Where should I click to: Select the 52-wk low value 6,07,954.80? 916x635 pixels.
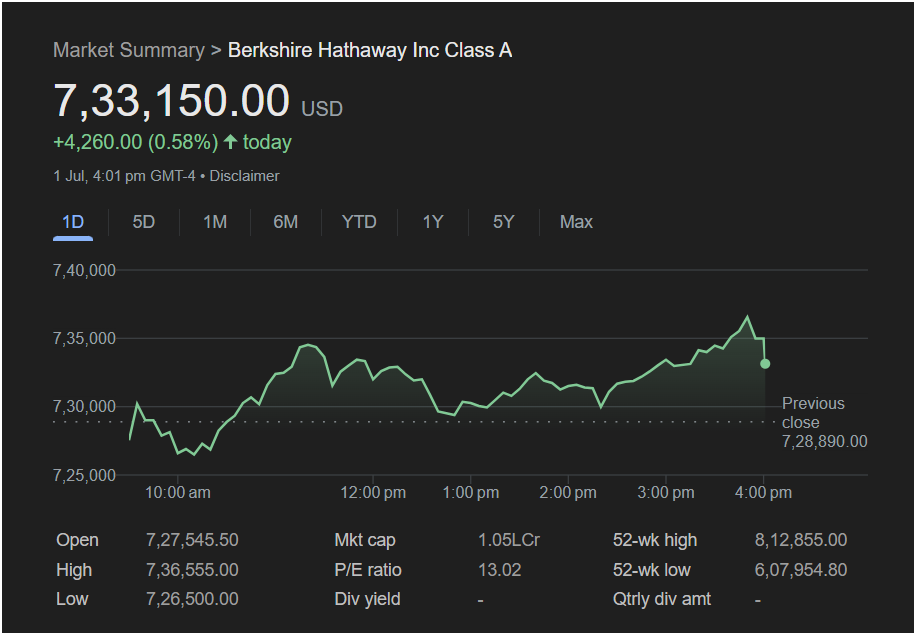(x=801, y=570)
